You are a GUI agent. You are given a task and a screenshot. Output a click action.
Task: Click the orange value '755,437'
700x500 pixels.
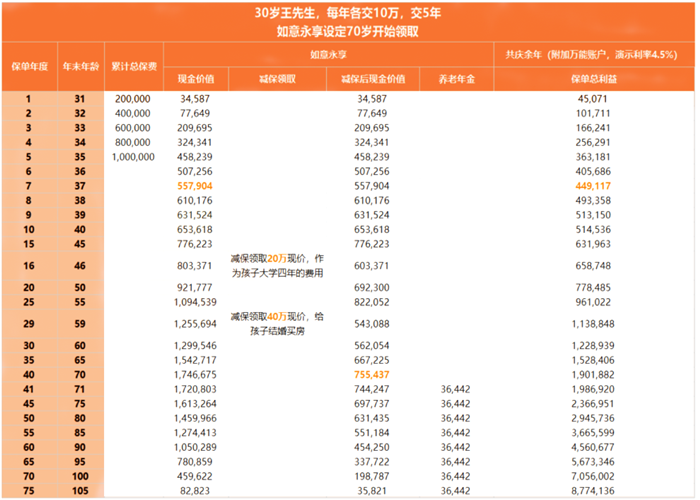point(371,375)
